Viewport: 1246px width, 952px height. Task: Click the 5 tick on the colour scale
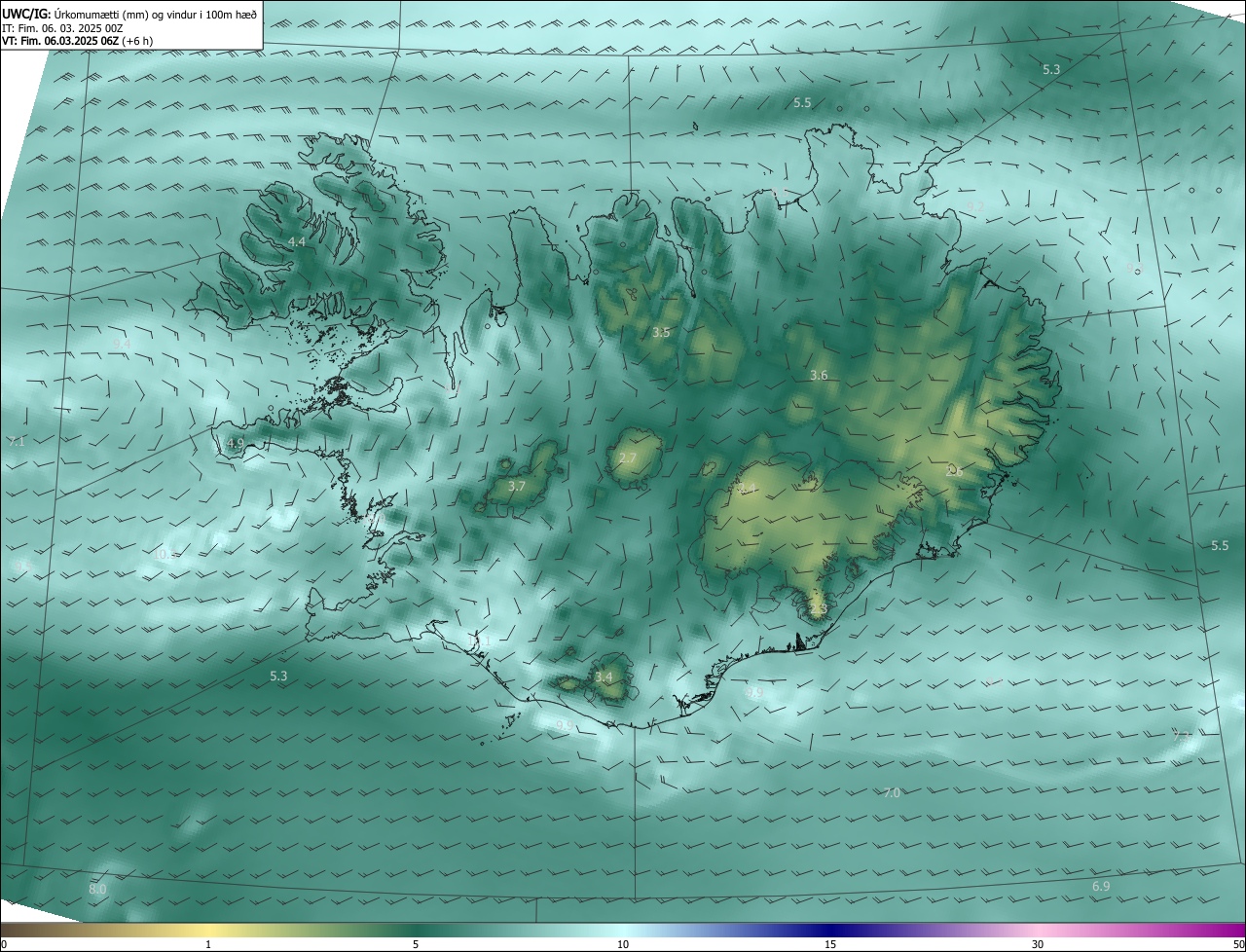[416, 944]
